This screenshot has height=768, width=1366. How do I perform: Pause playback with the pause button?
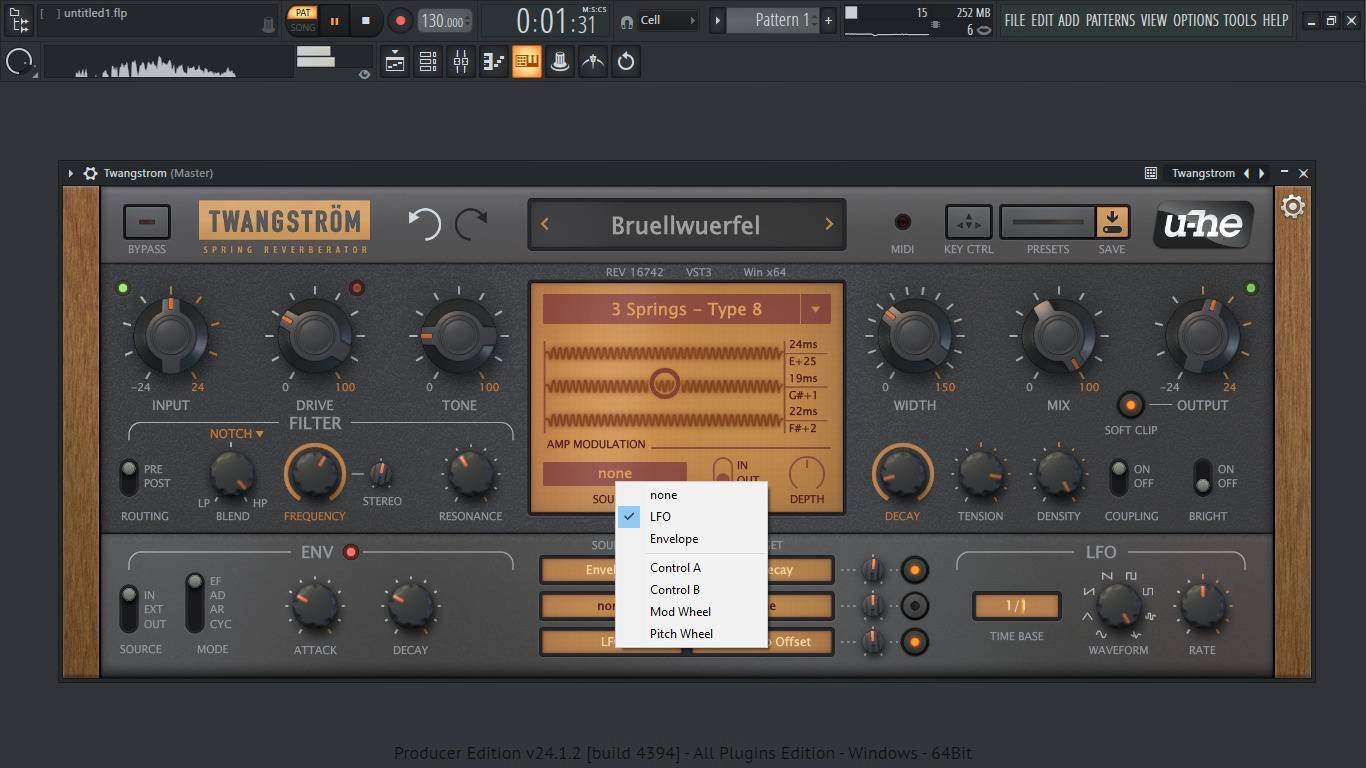click(334, 20)
